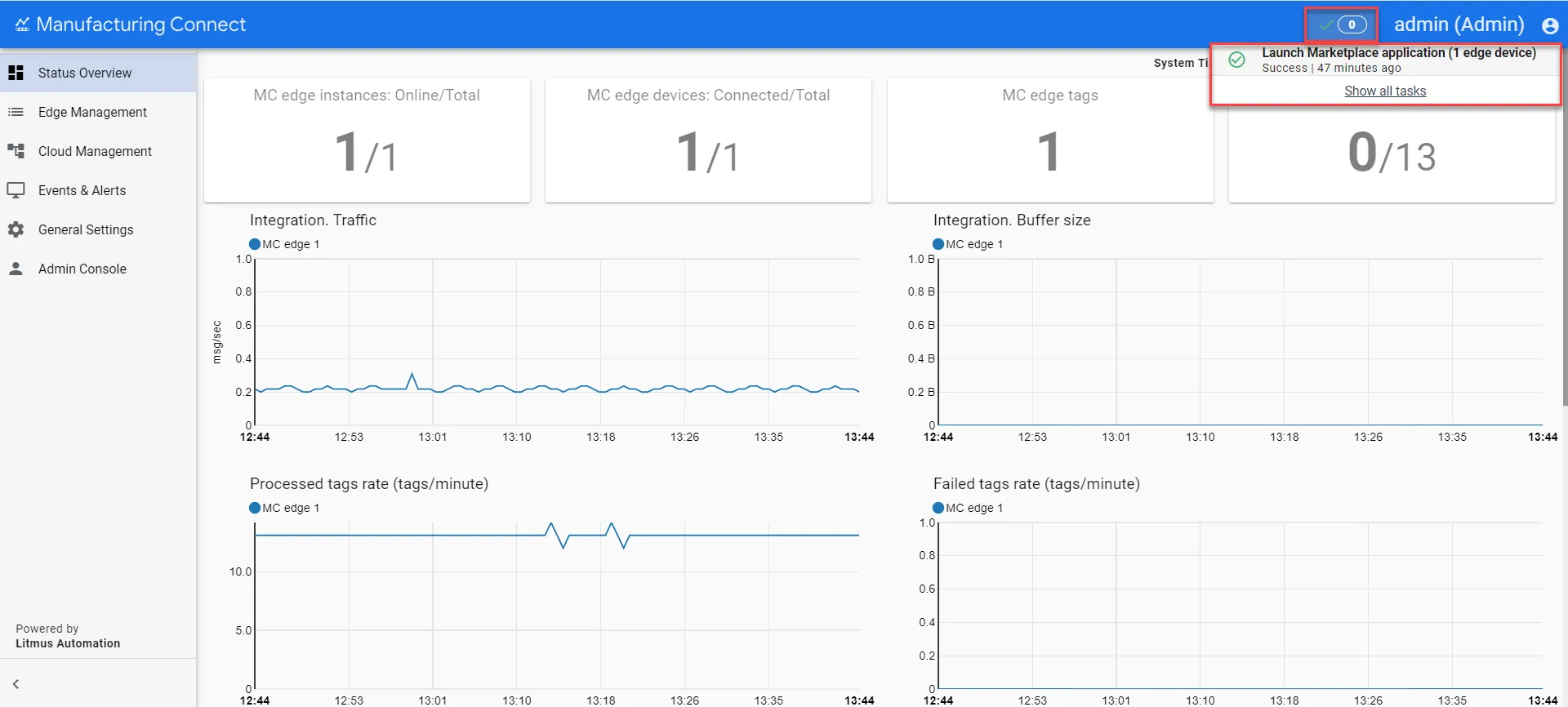The image size is (1568, 707).
Task: Click the green success checkmark in task popup
Action: pos(1237,60)
